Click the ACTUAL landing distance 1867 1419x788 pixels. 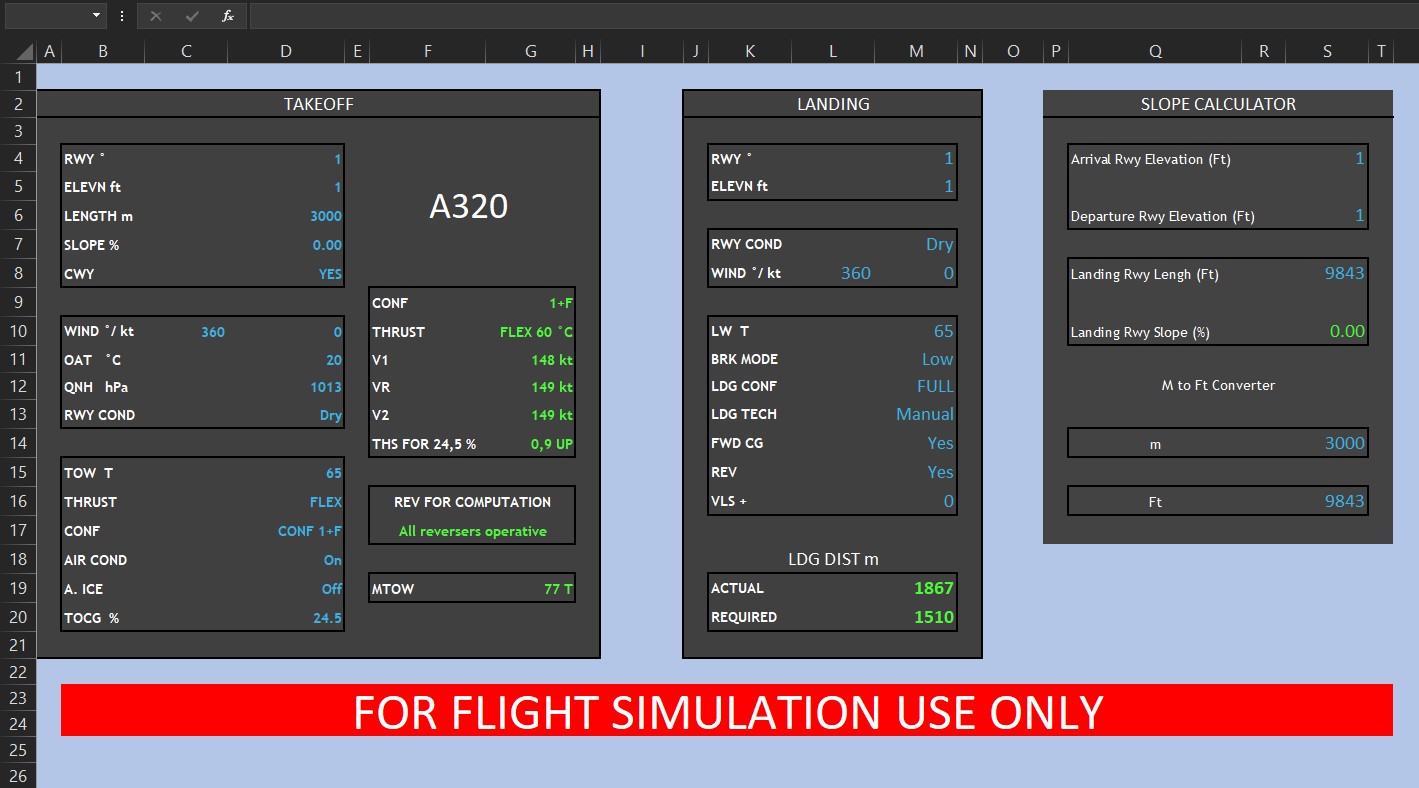[x=934, y=588]
